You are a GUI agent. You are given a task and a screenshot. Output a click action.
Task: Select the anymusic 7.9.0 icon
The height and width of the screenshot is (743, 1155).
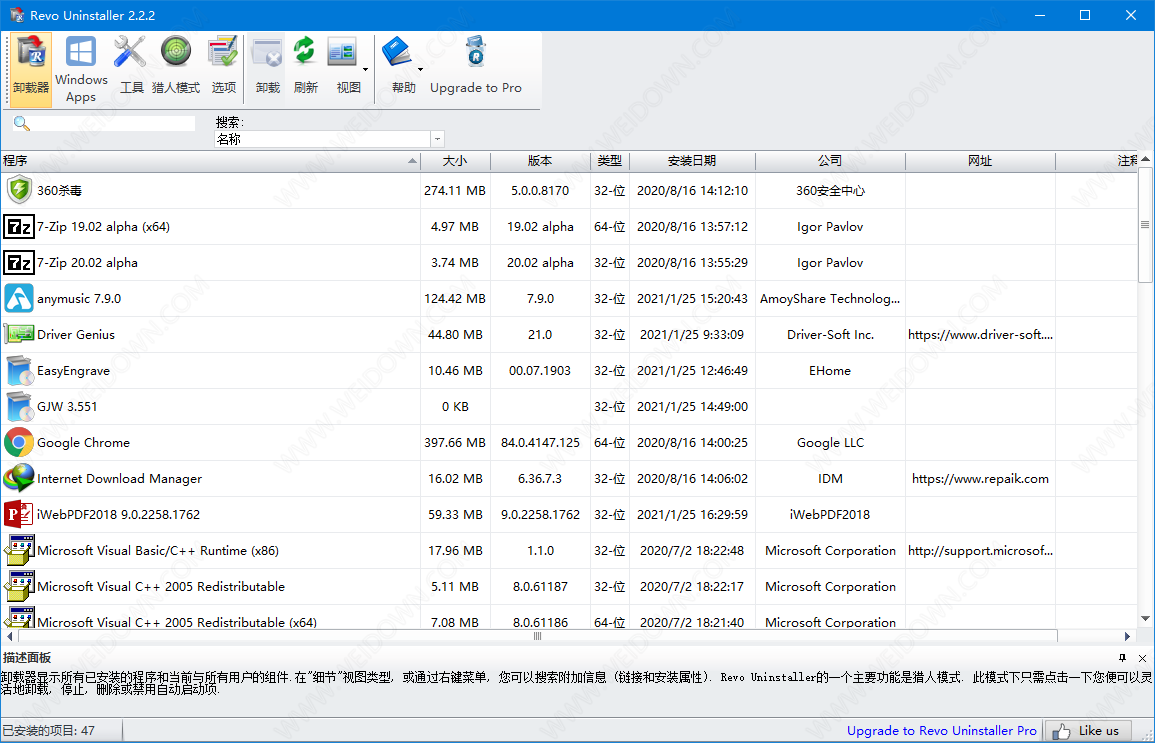pos(19,298)
